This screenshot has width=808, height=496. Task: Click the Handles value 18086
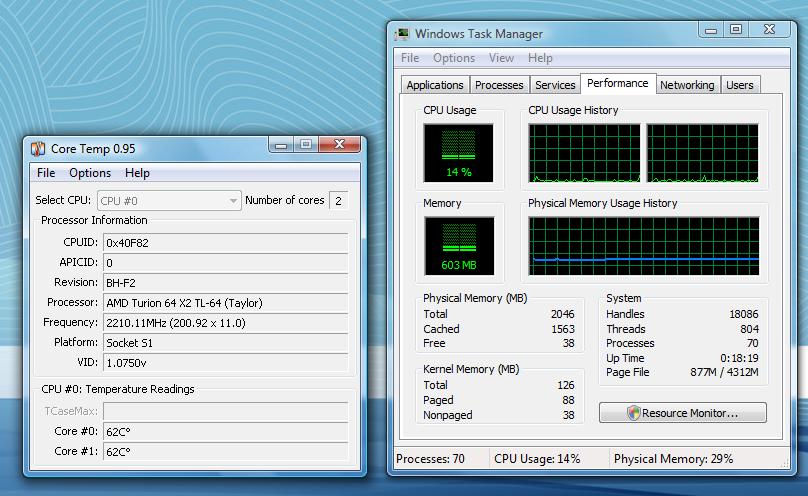(x=744, y=314)
